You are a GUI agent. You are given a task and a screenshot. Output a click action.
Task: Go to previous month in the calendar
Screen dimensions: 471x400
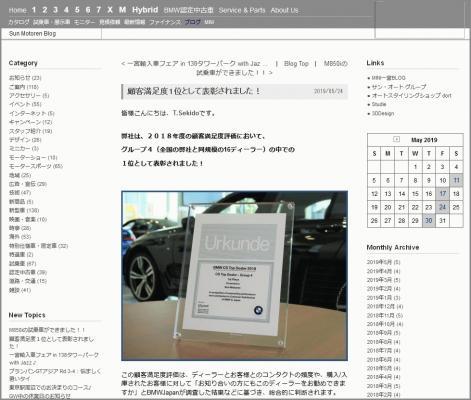click(396, 139)
